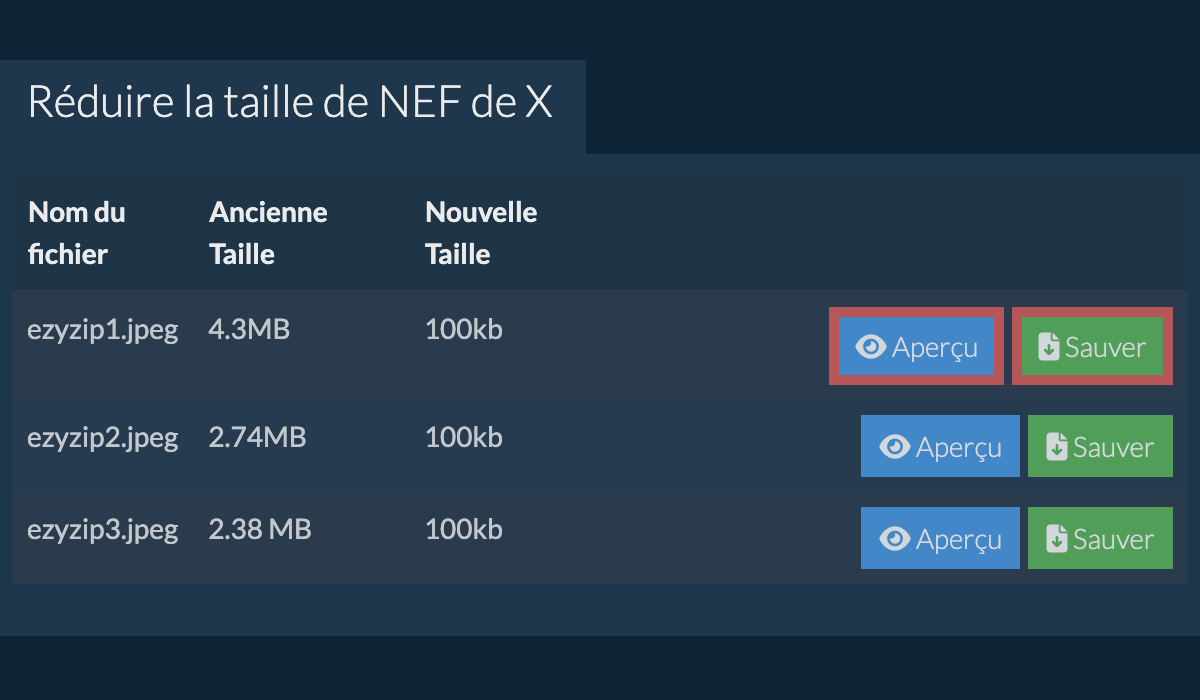Select the ezyzip2.jpeg file name
This screenshot has height=700, width=1200.
coord(103,437)
